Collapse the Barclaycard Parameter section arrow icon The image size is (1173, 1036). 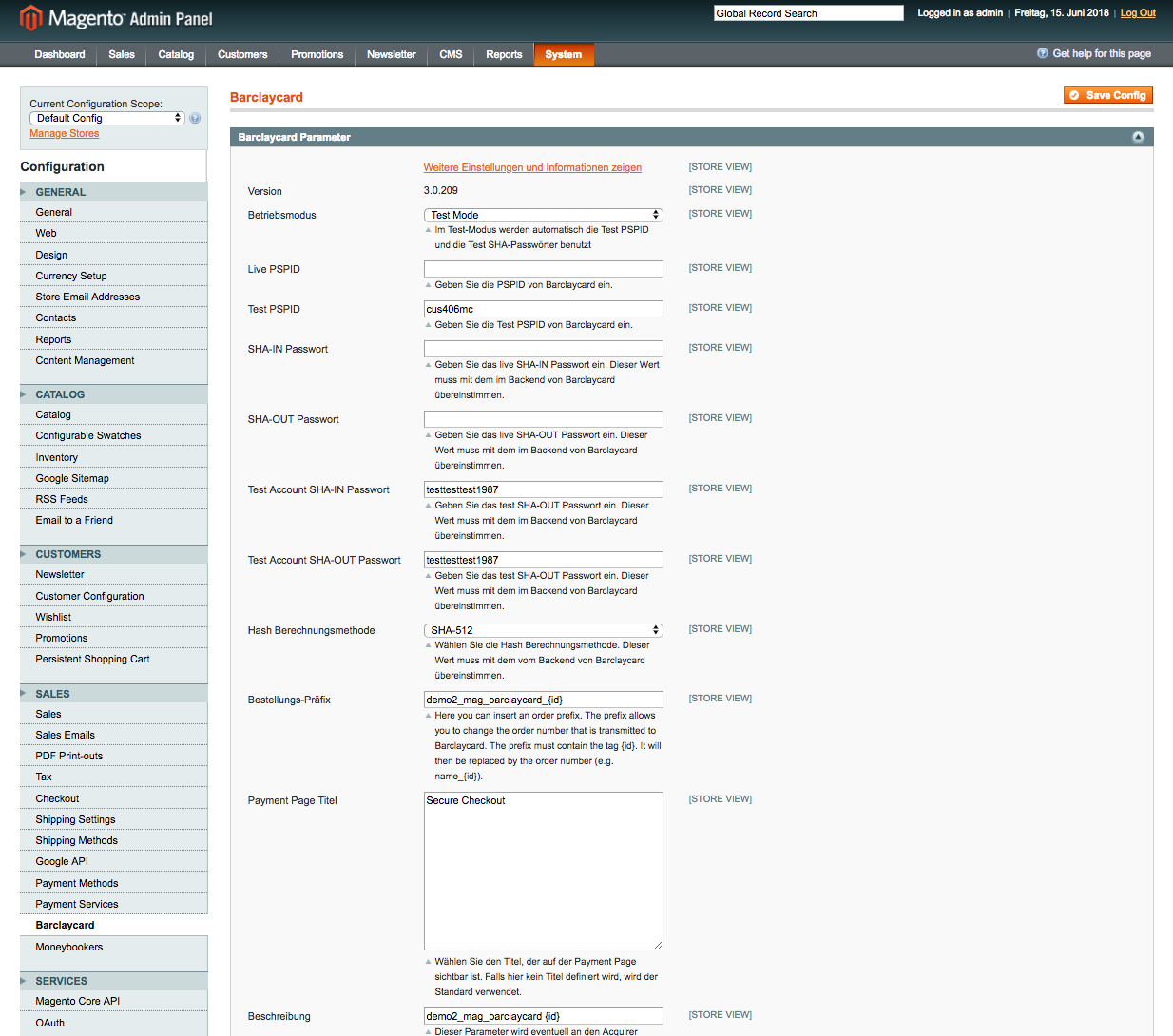tap(1138, 138)
